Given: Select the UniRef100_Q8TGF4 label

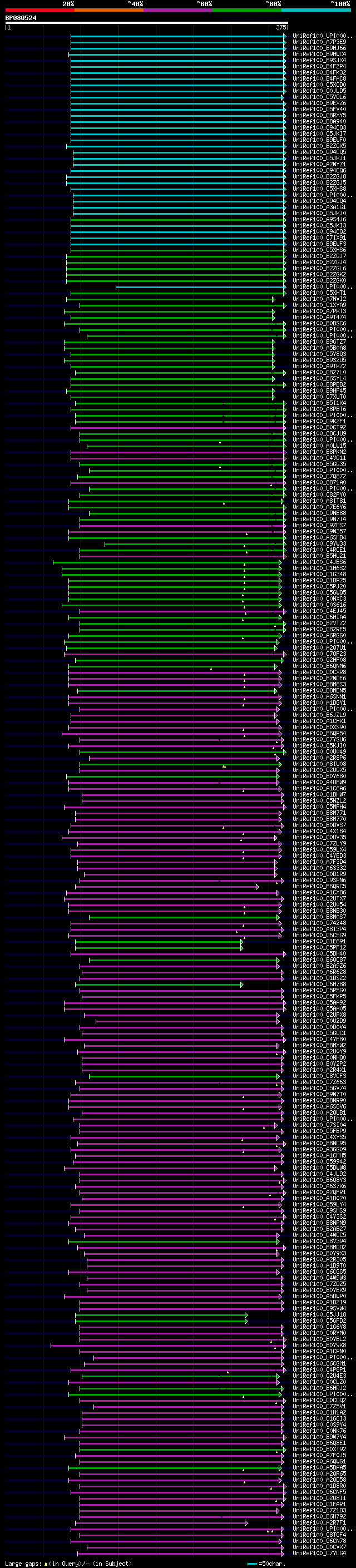Looking at the screenshot, I should [319, 1534].
